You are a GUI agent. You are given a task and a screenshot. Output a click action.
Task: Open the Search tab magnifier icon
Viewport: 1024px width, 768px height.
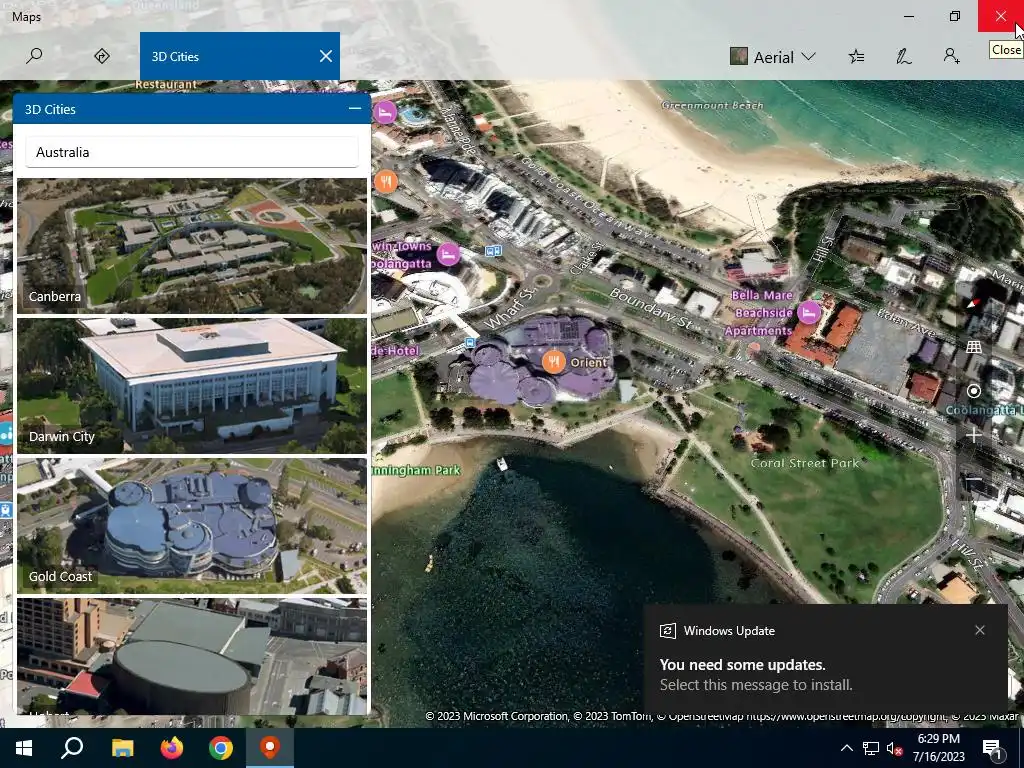[34, 56]
